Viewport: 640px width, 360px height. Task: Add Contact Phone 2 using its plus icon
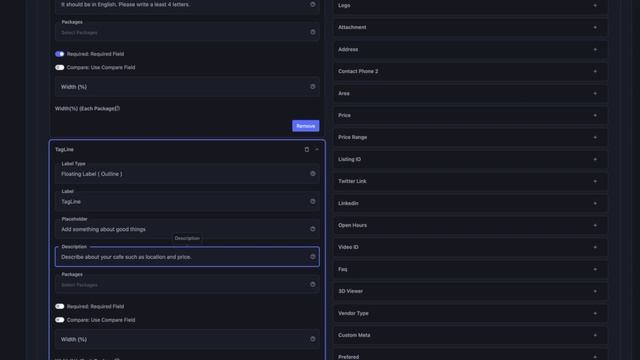click(595, 71)
